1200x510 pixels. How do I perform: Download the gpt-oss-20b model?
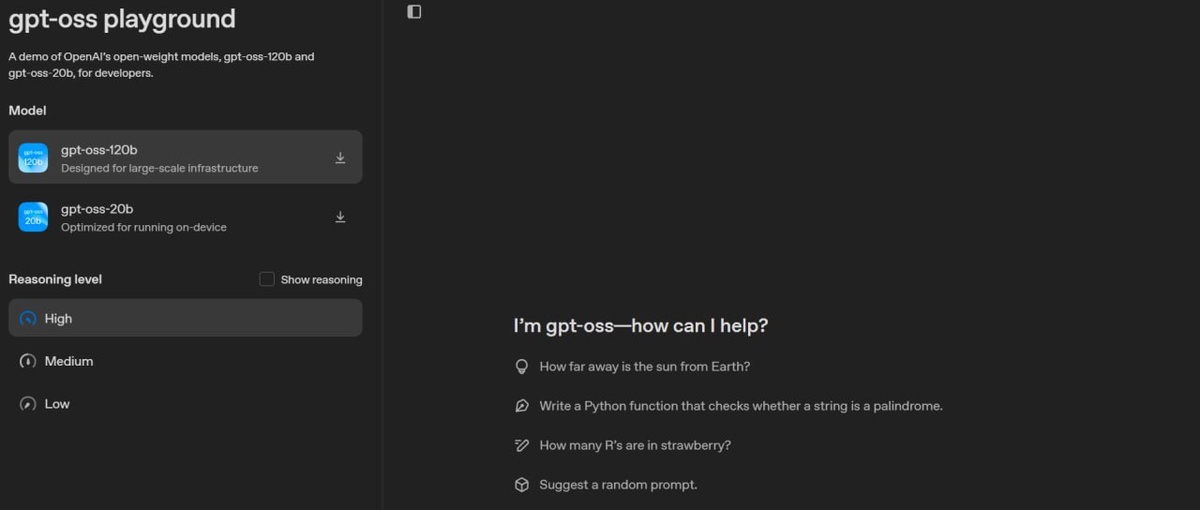340,217
